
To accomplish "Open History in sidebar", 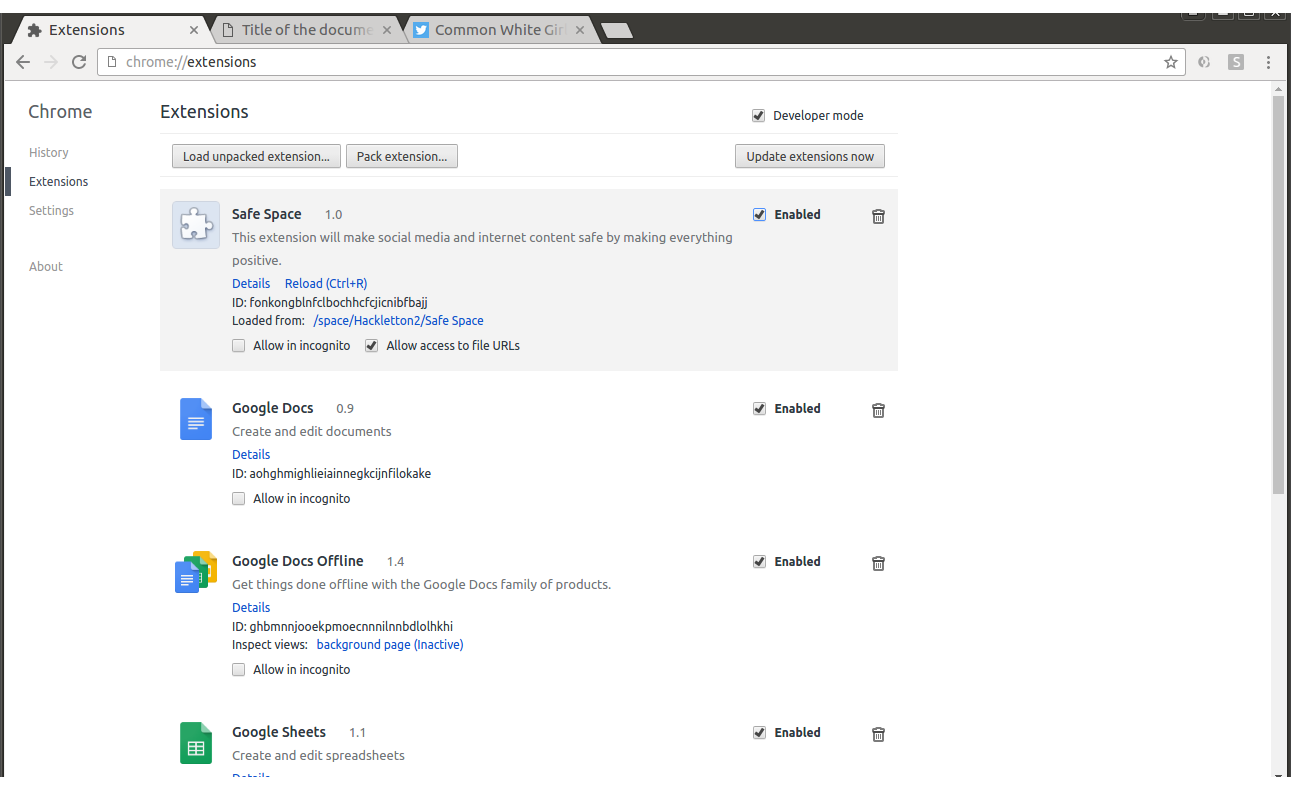I will coord(49,153).
